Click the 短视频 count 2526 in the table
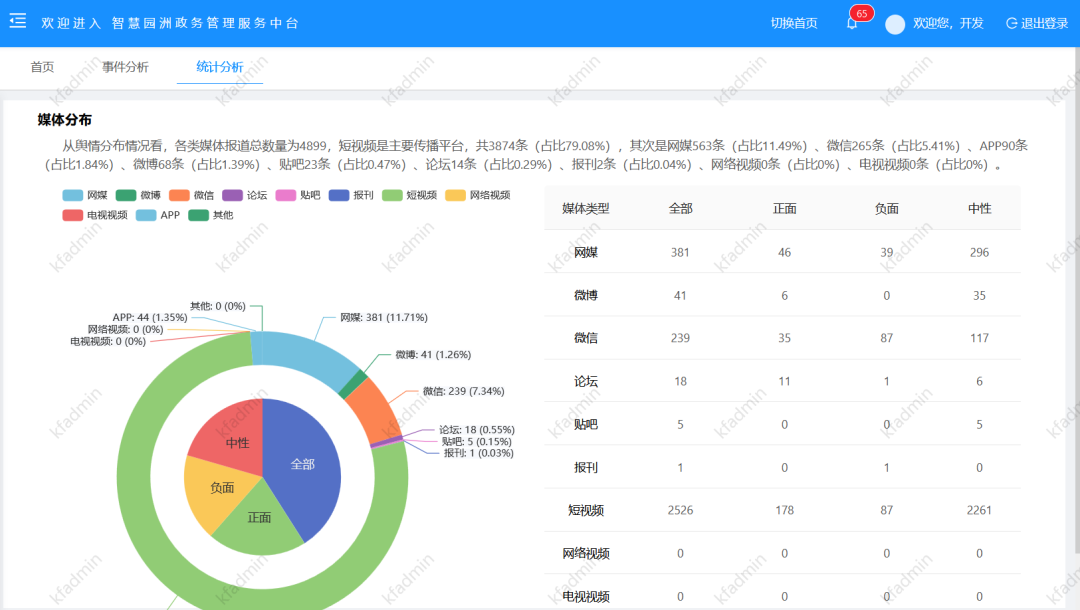1080x610 pixels. coord(680,510)
